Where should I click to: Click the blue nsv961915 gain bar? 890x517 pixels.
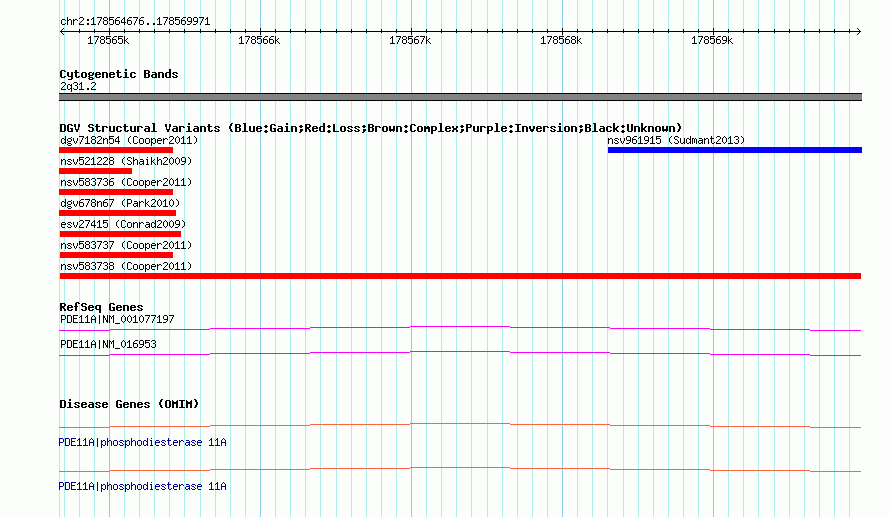point(734,150)
